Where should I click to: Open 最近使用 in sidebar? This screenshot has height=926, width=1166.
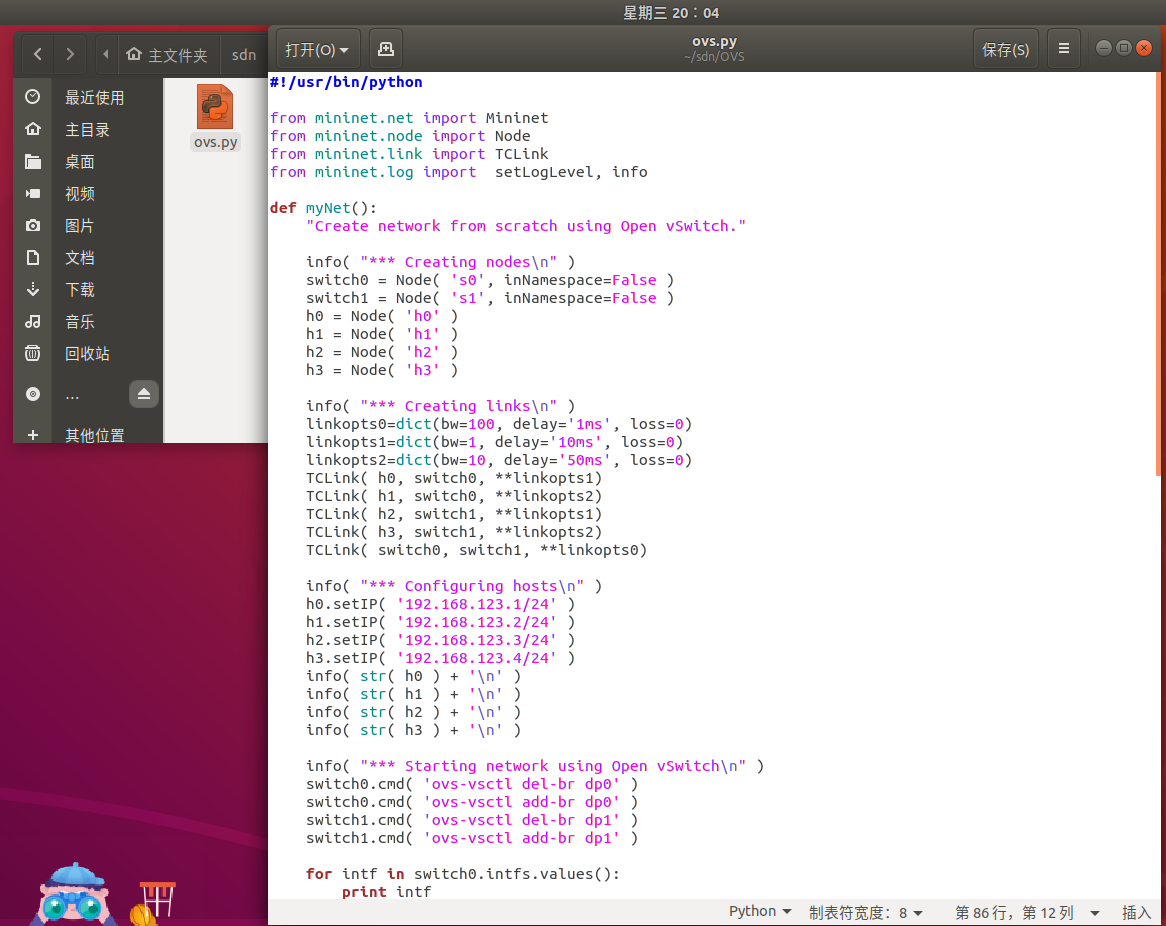(94, 97)
